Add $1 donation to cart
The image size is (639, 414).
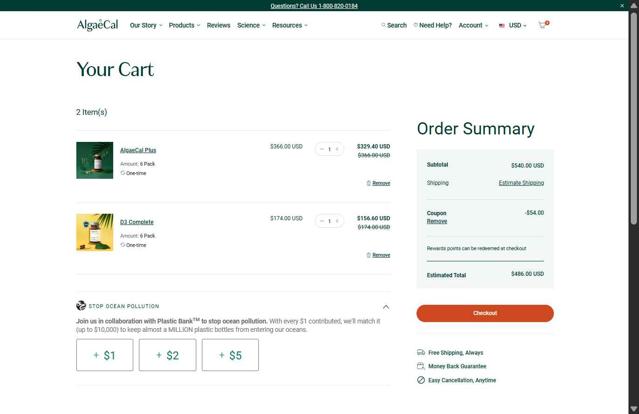[105, 355]
